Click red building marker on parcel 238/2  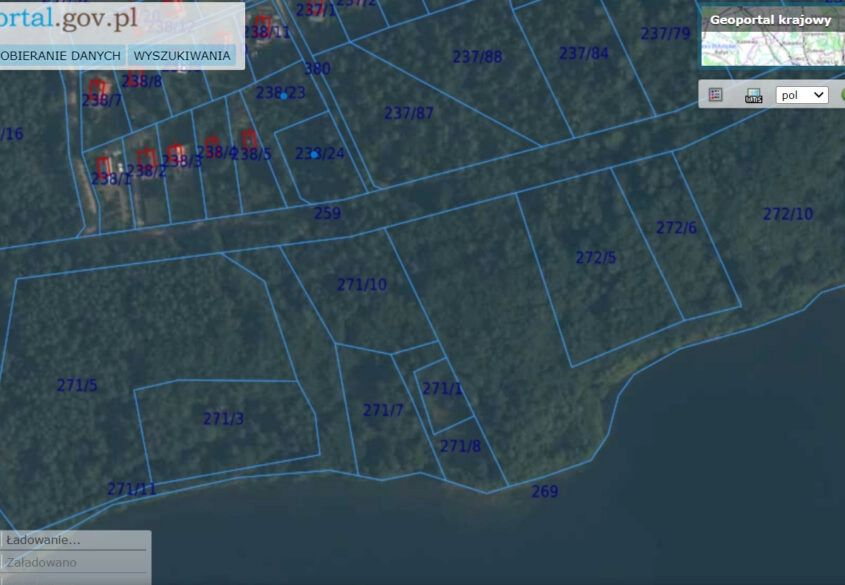click(147, 158)
